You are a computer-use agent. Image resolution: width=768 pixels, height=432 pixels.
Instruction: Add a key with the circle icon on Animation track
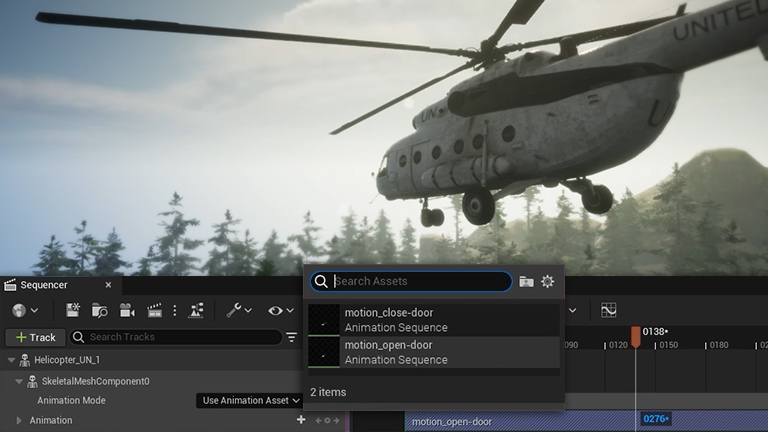pos(327,420)
